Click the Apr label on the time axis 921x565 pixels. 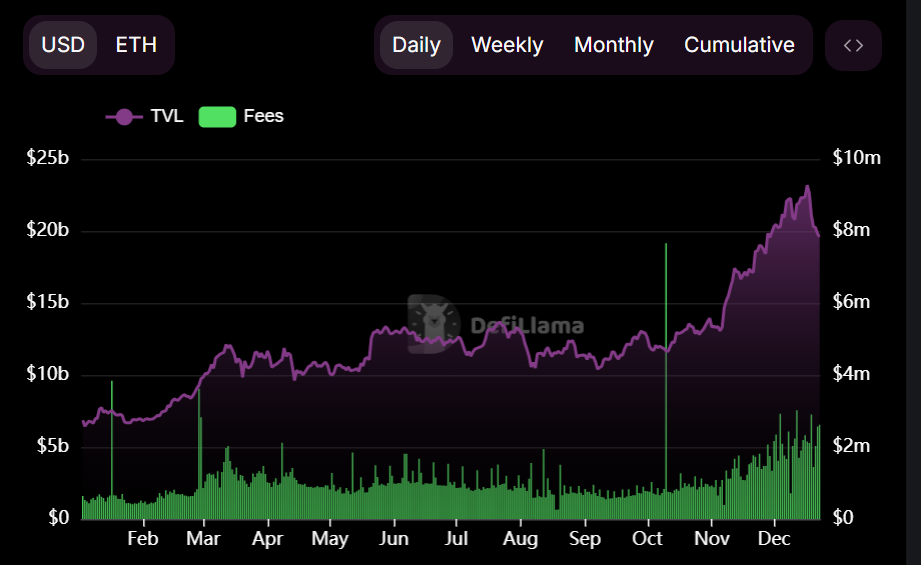tap(267, 539)
